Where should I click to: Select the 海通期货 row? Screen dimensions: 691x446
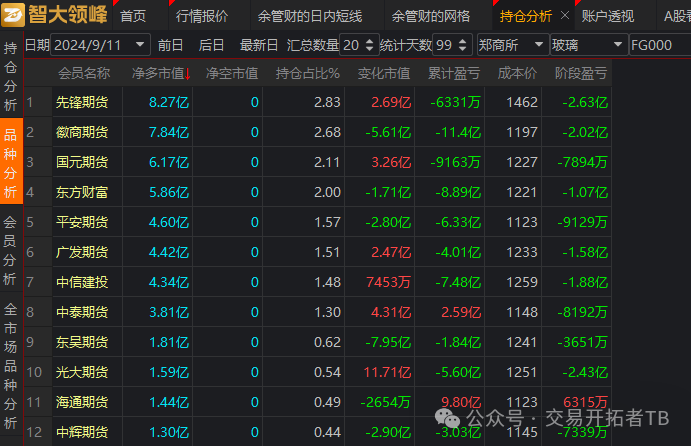(318, 402)
